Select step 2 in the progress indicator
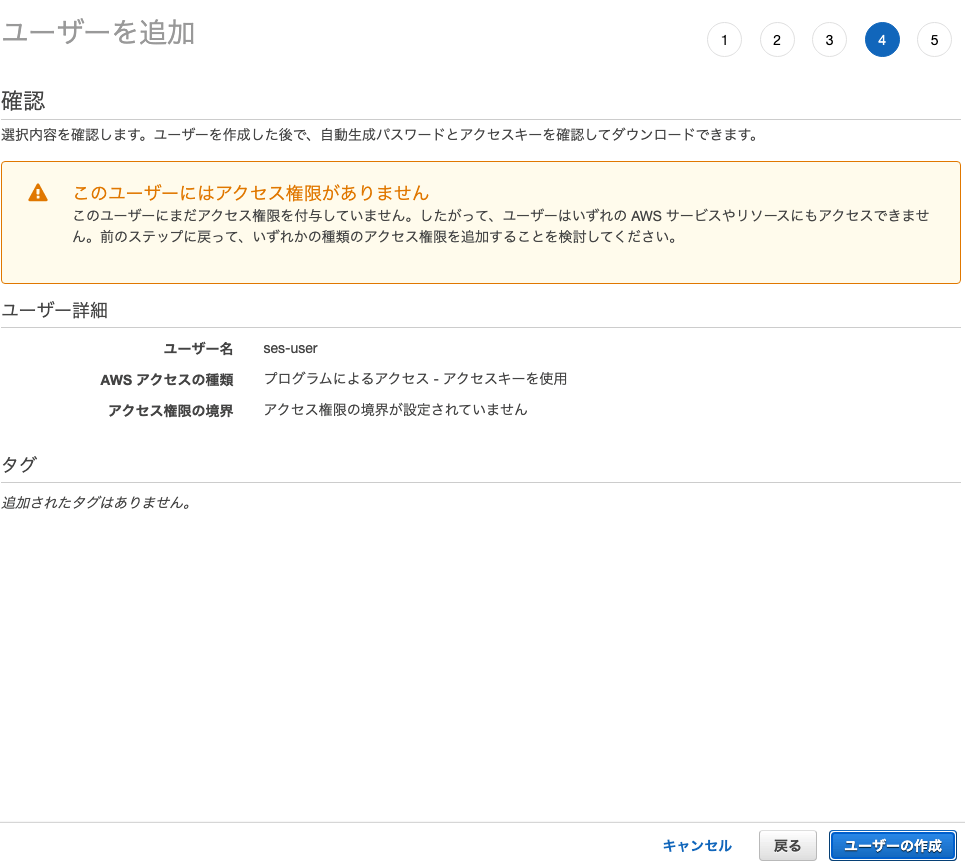965x867 pixels. (777, 40)
